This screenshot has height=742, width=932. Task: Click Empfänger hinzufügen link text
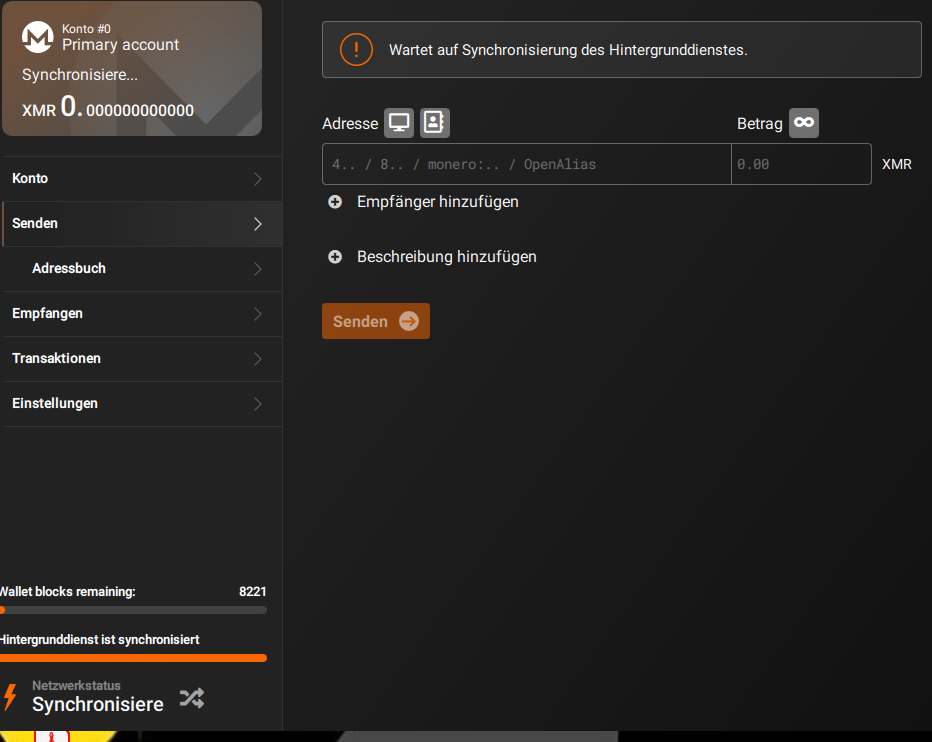point(437,202)
